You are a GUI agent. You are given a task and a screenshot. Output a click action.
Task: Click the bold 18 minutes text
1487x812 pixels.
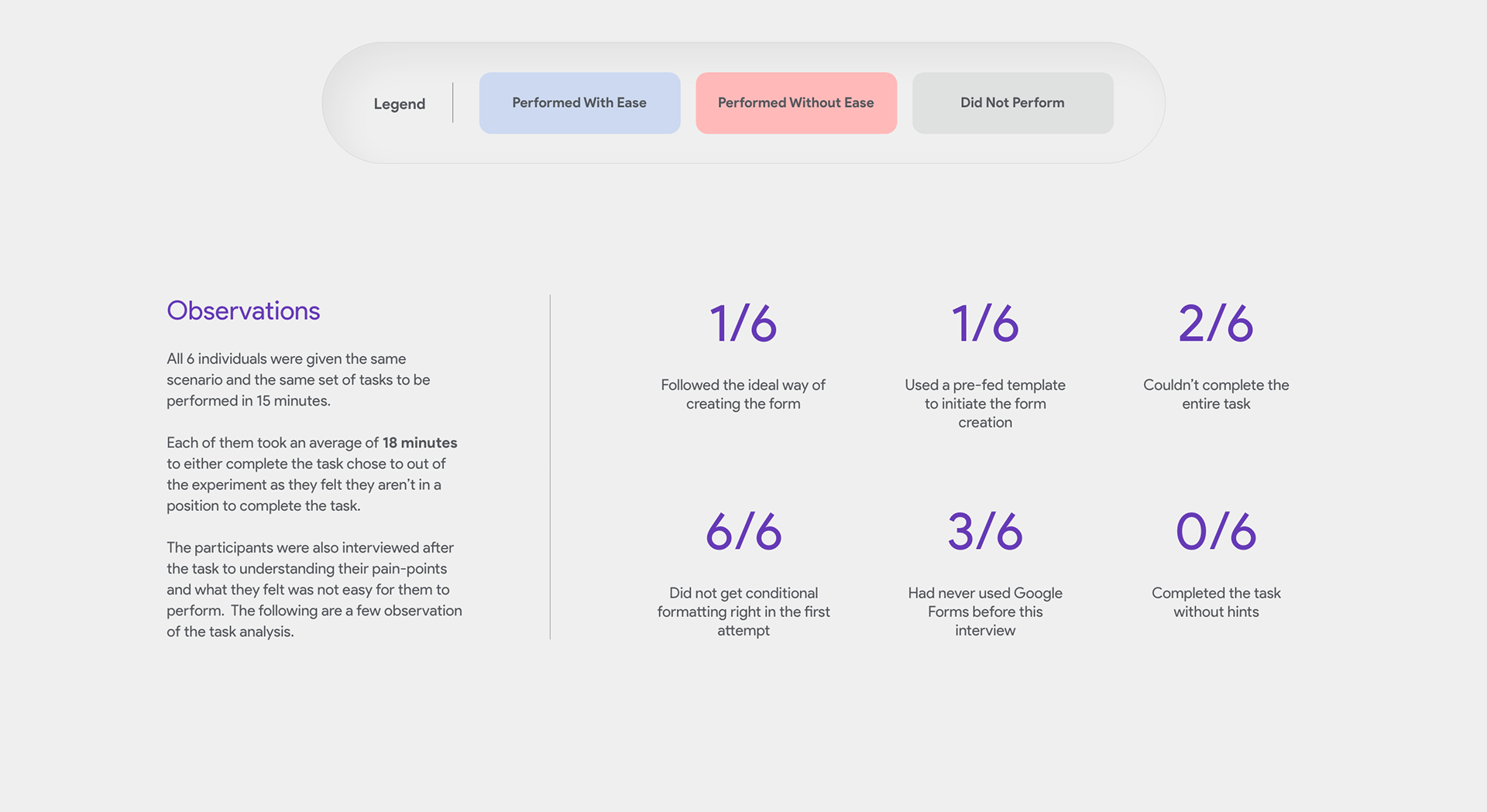pos(420,443)
